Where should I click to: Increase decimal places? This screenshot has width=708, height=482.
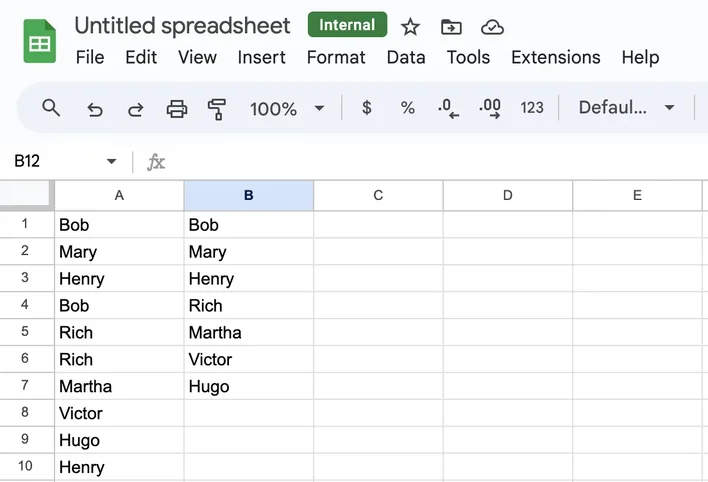[490, 108]
